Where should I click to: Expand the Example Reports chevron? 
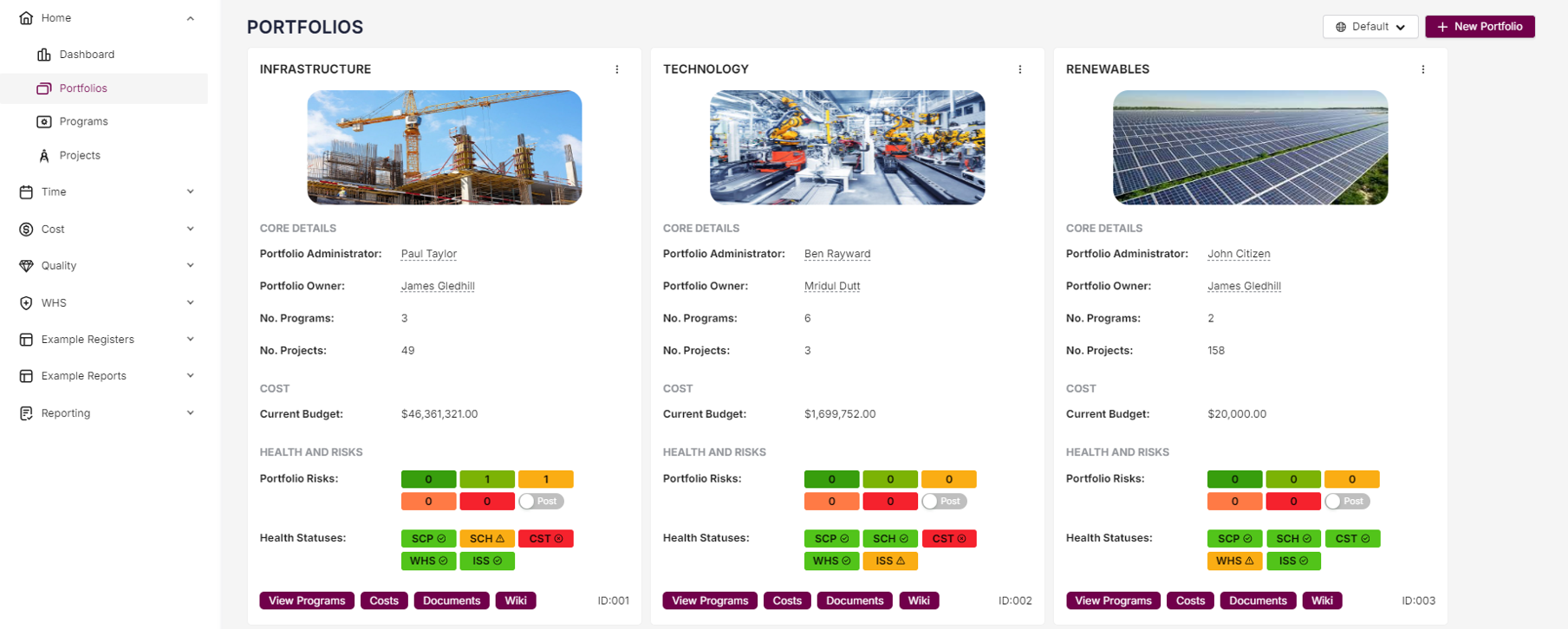tap(191, 376)
